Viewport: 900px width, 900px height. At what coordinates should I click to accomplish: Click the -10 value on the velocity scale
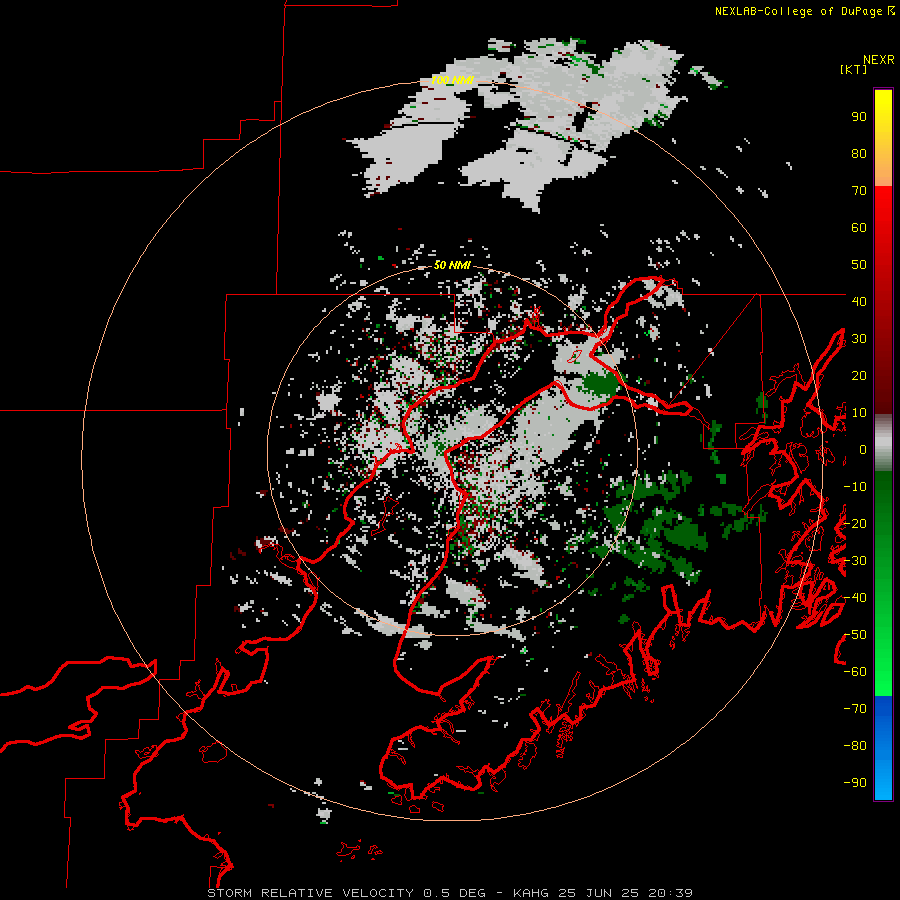click(x=855, y=487)
